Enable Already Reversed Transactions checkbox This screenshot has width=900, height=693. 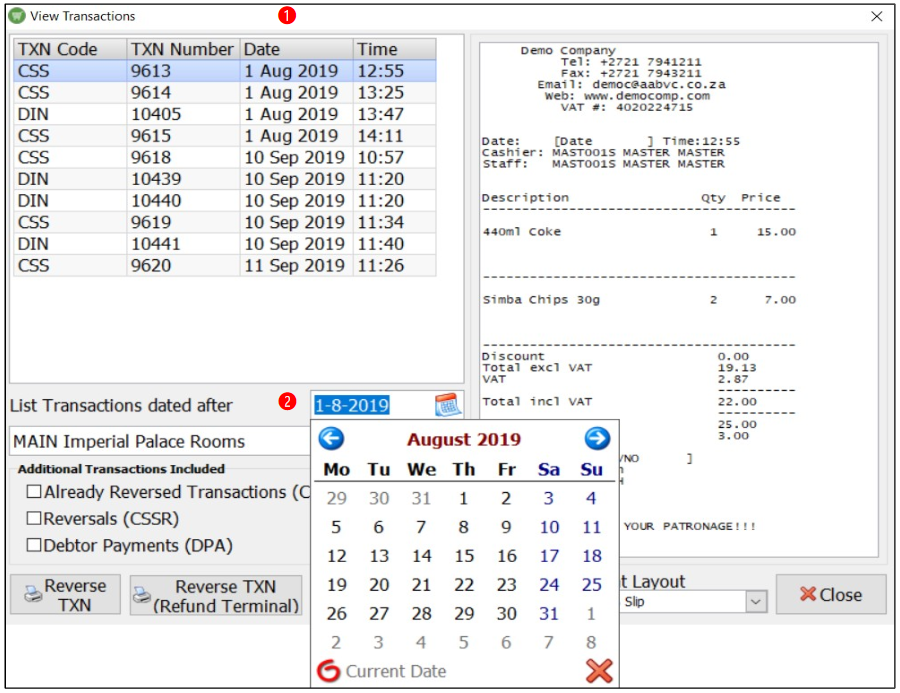tap(34, 491)
